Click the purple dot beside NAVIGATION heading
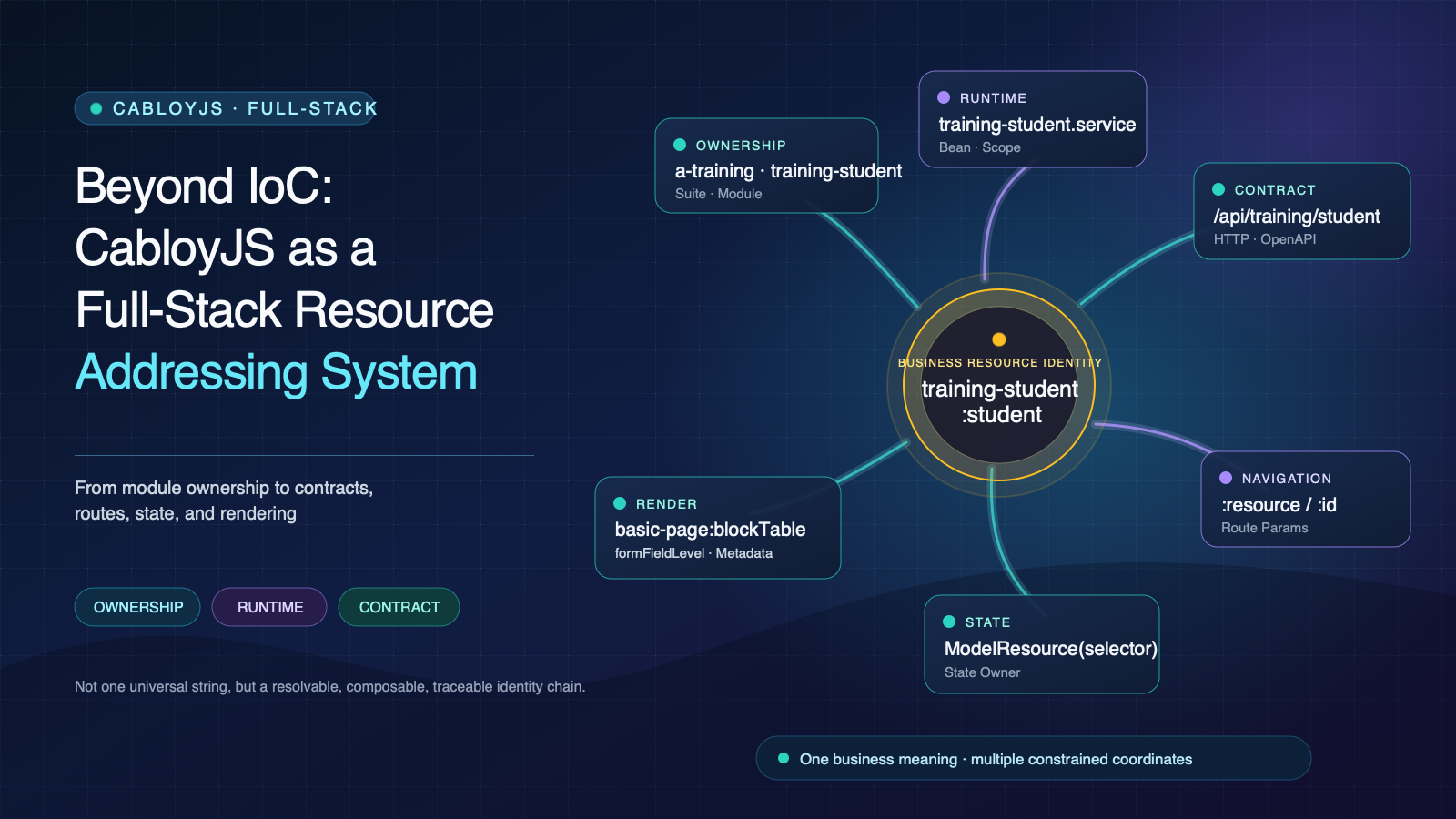The image size is (1456, 819). (1226, 478)
